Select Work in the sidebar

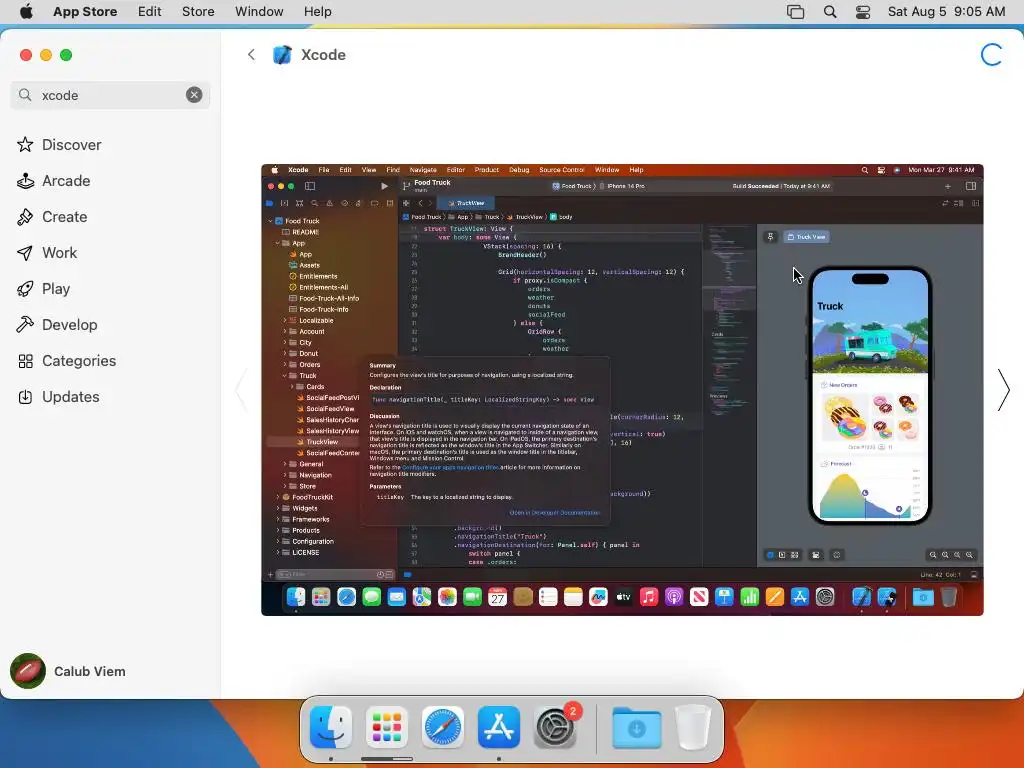click(x=47, y=253)
